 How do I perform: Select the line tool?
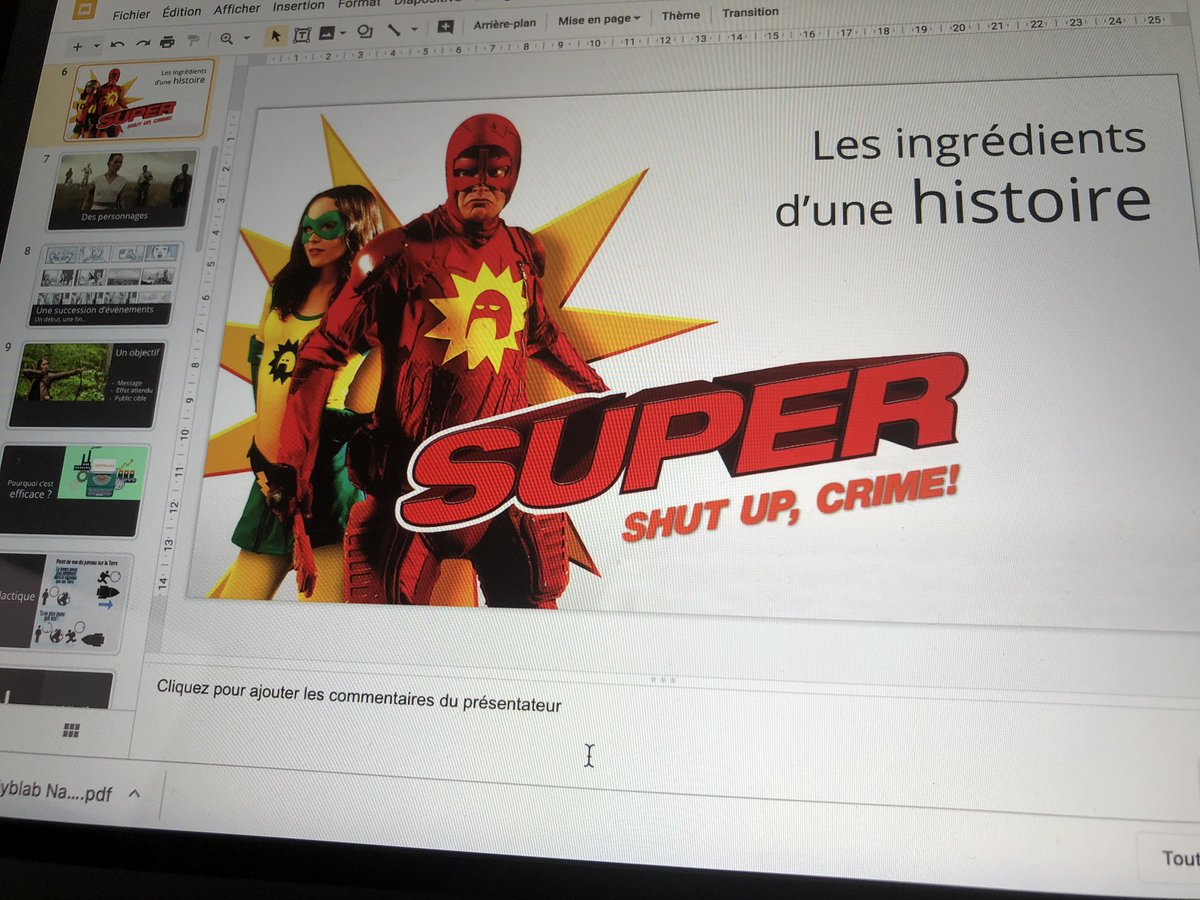click(x=394, y=30)
